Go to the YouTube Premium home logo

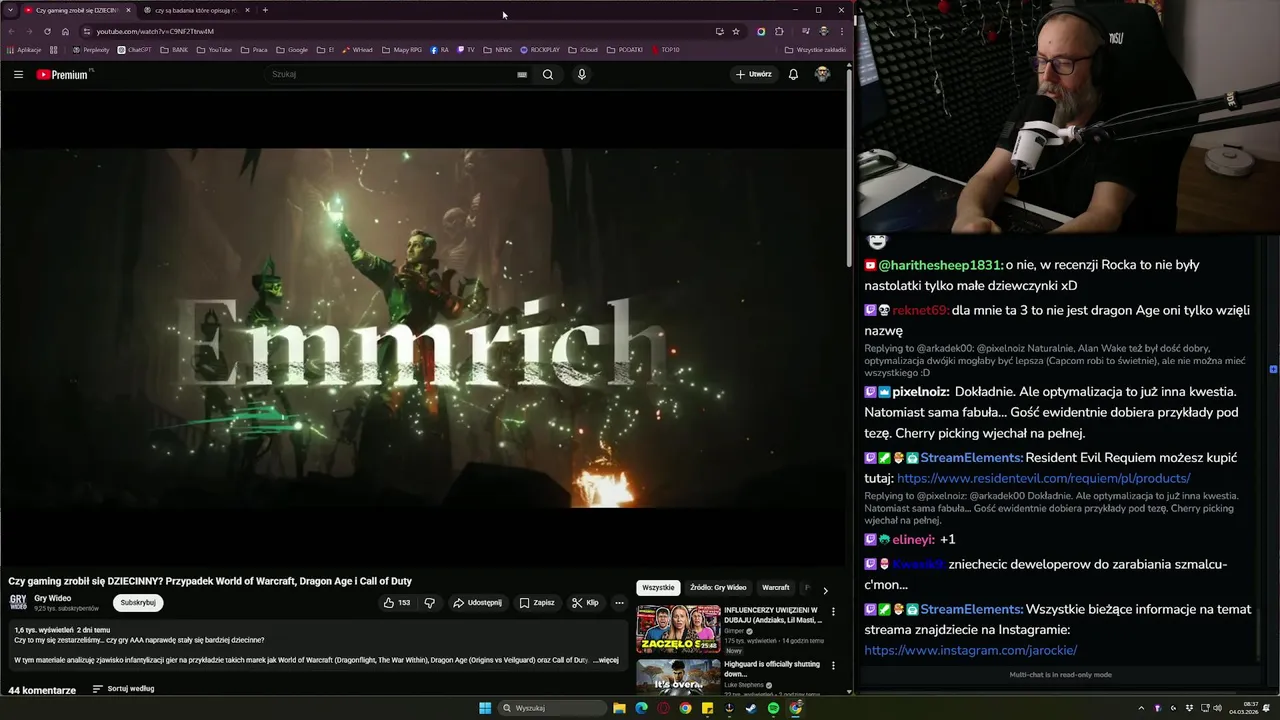pyautogui.click(x=64, y=74)
